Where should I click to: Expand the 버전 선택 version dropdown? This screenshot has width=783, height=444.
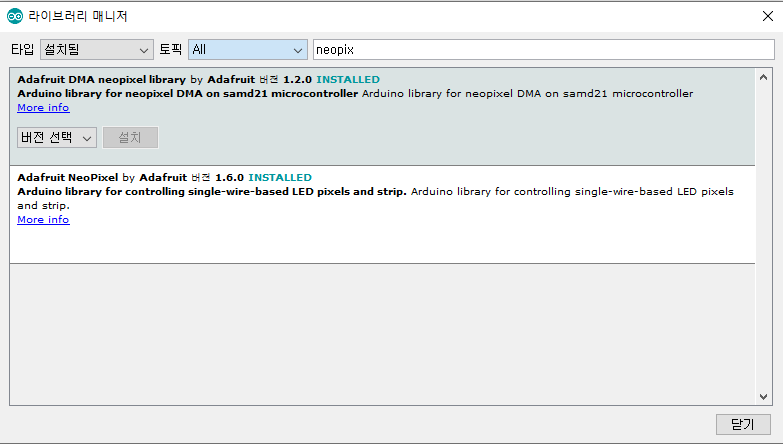pyautogui.click(x=57, y=137)
